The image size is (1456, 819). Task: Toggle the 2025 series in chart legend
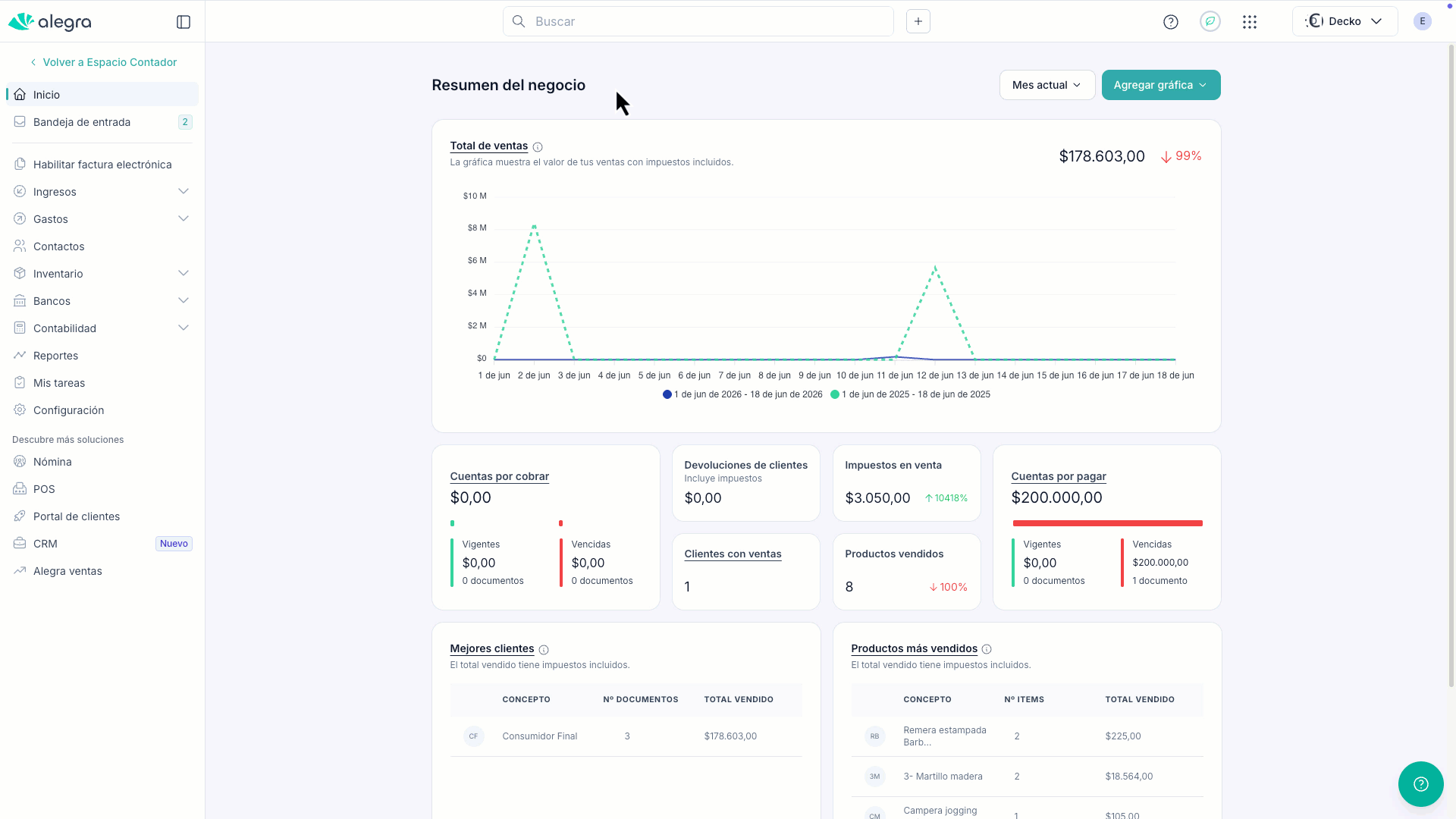[910, 394]
